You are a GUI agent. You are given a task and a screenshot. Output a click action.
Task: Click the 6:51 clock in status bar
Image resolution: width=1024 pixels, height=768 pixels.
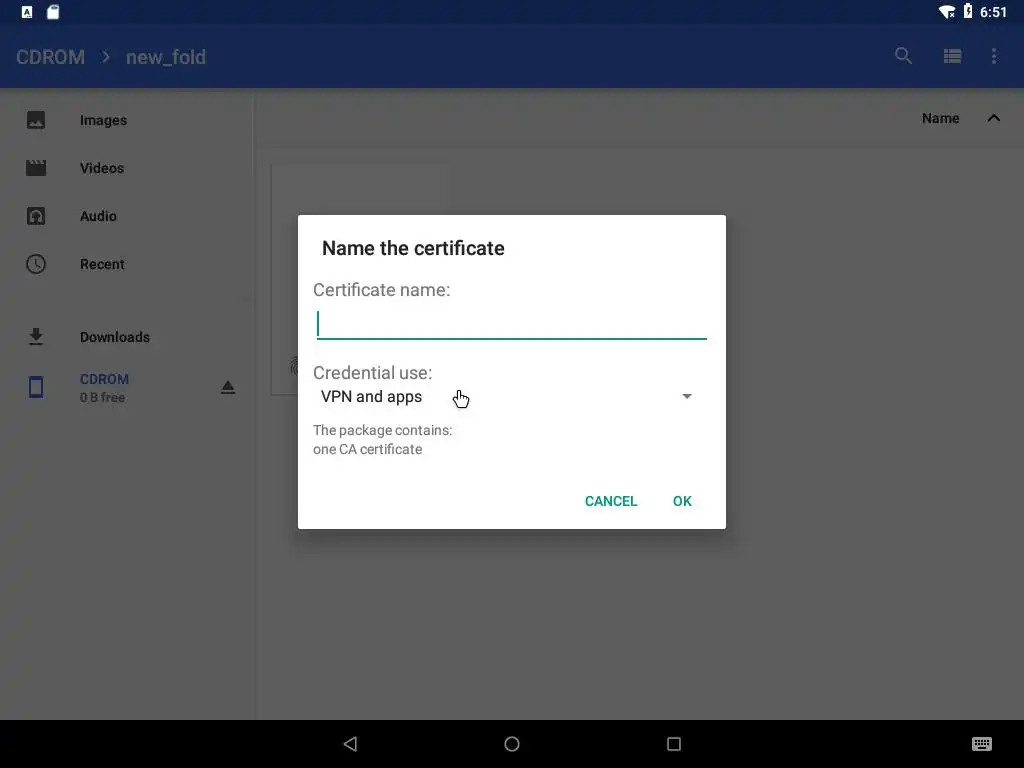993,12
